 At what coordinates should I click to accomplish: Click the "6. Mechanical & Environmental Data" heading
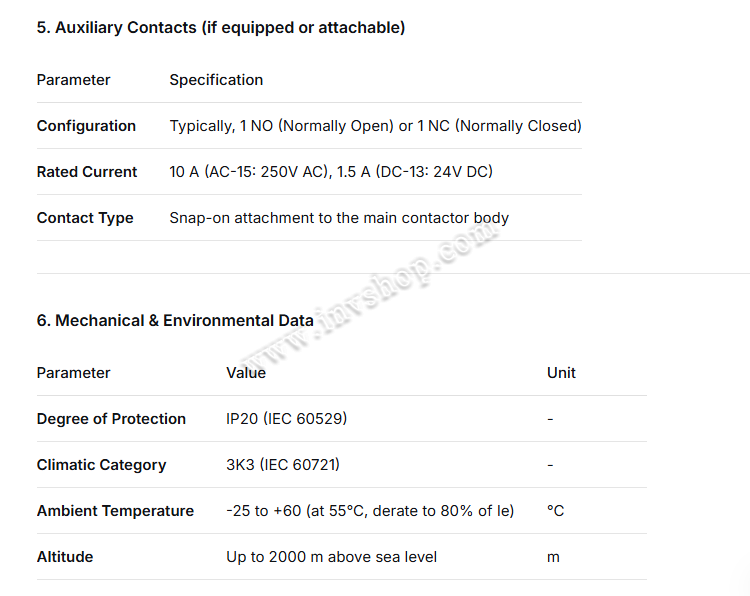point(175,321)
